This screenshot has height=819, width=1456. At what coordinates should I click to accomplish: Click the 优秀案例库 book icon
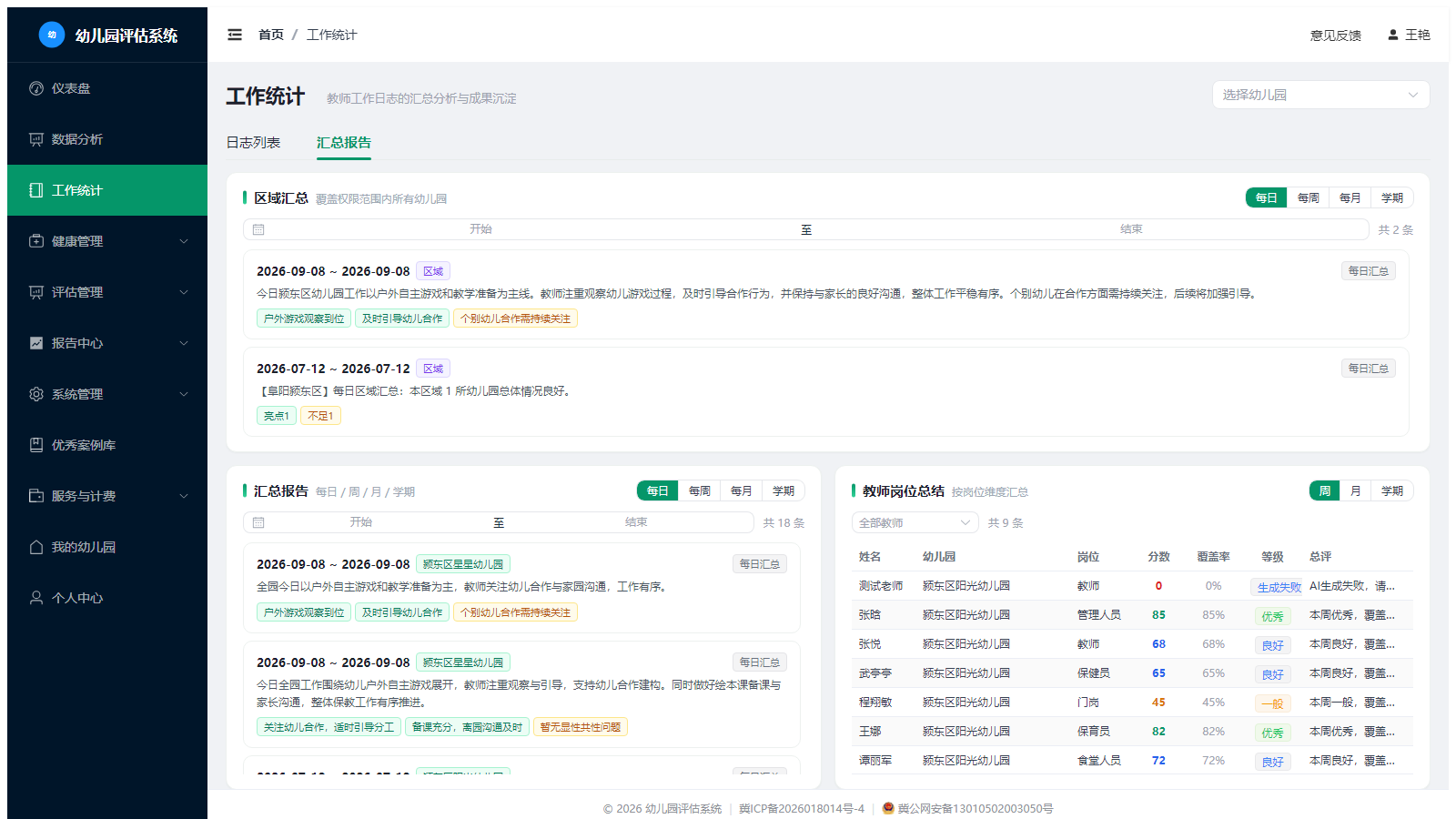(x=36, y=445)
